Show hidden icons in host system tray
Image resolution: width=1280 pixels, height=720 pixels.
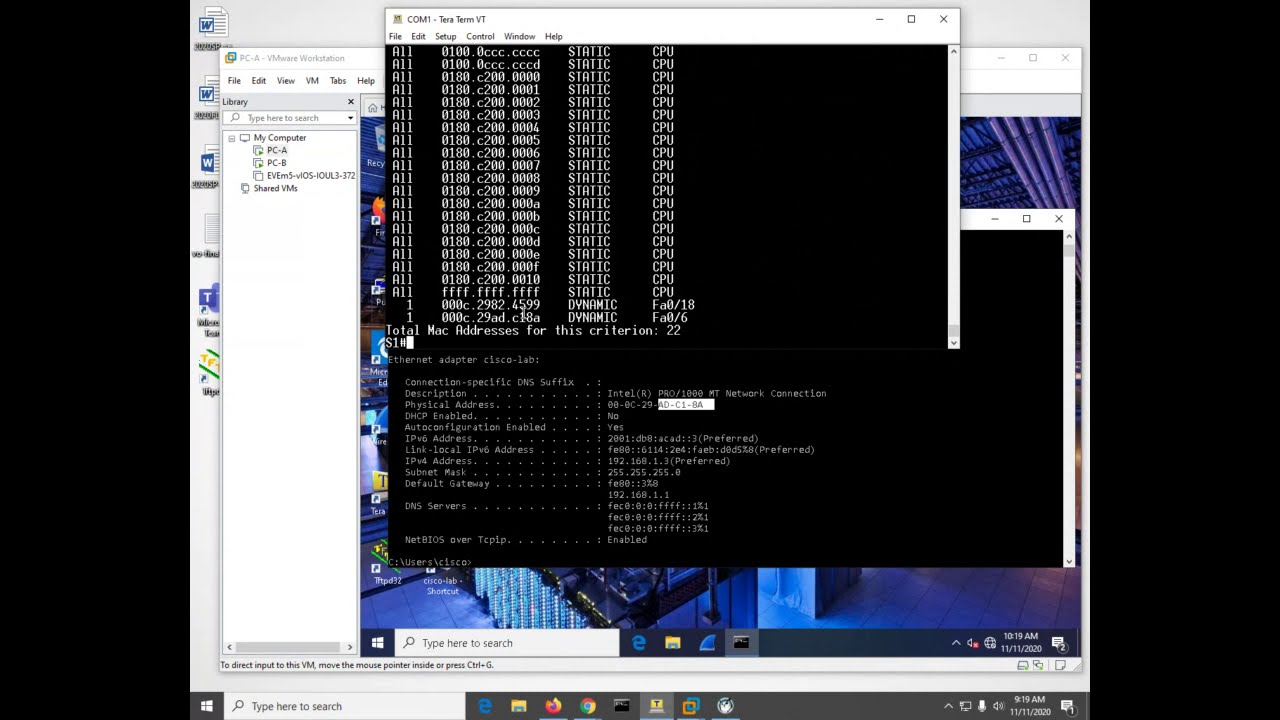pos(949,706)
